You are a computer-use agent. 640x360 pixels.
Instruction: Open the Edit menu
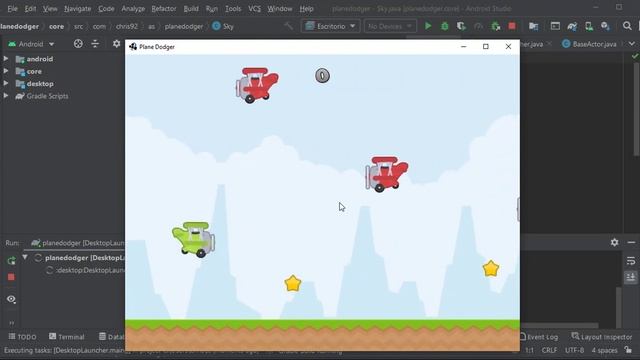click(x=30, y=9)
